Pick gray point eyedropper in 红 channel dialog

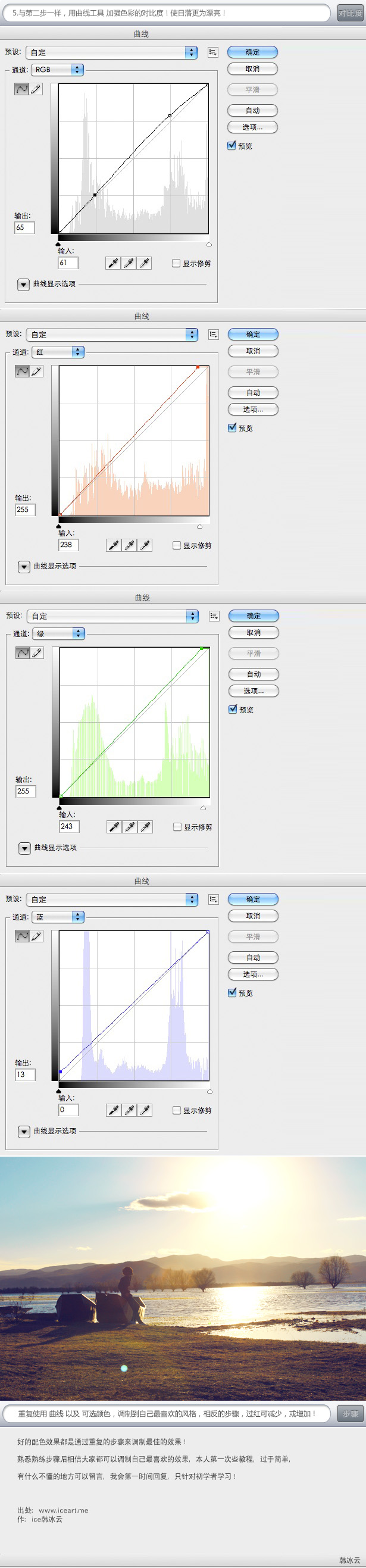pos(129,545)
